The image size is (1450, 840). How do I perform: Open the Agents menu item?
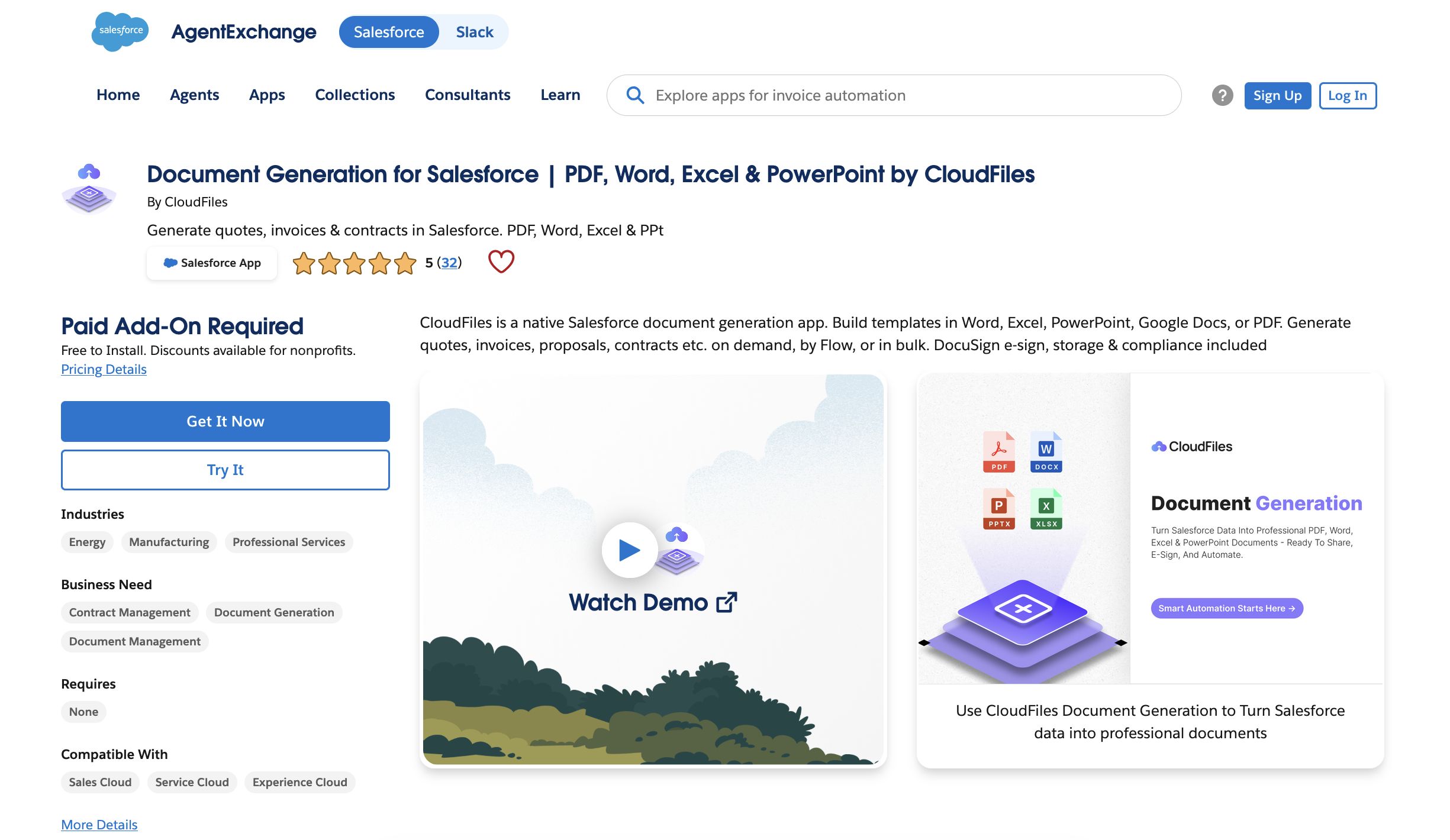pos(195,95)
